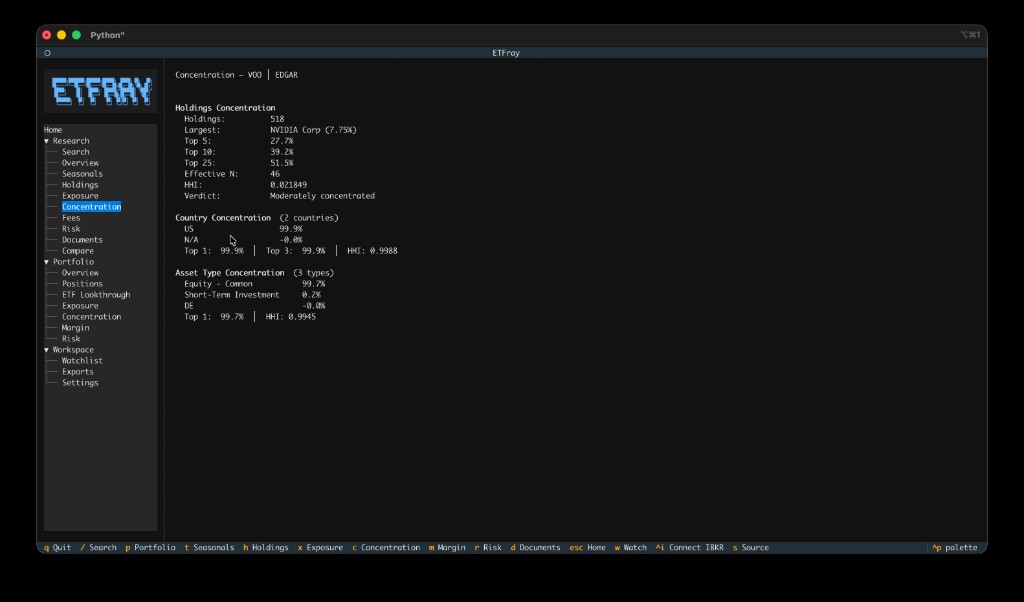Viewport: 1024px width, 602px height.
Task: Select Compare under Research
Action: coord(78,251)
